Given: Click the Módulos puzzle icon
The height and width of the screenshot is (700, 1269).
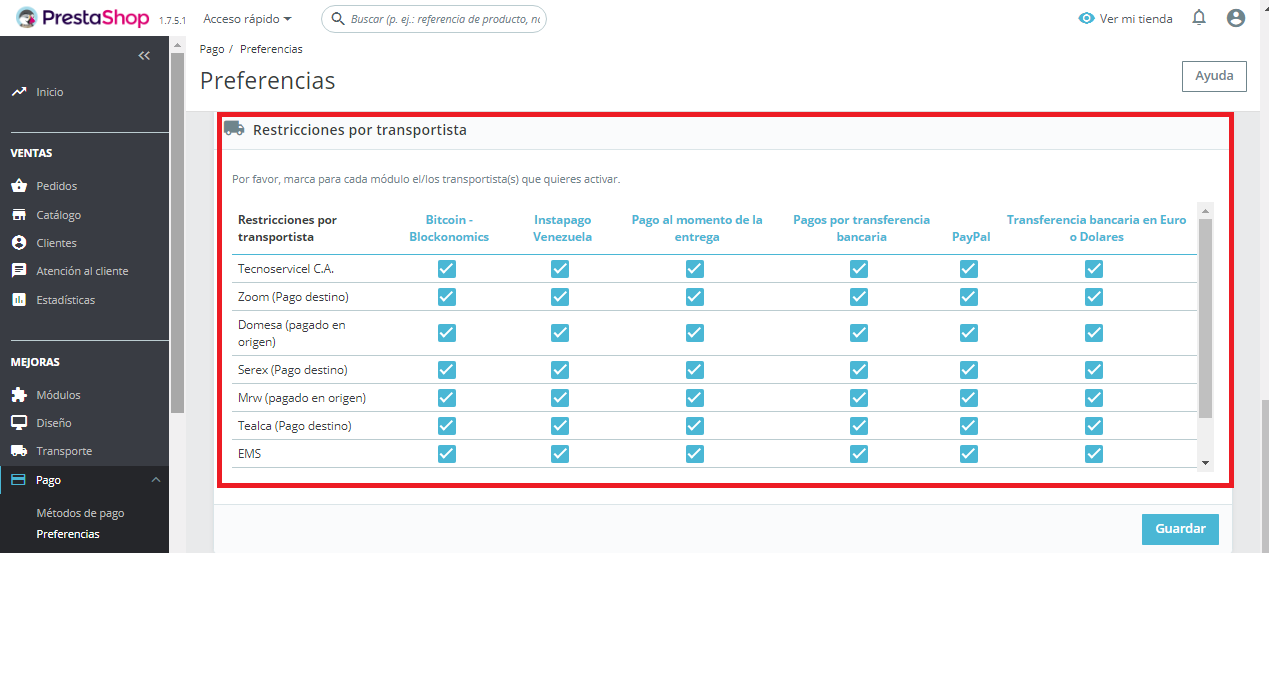Looking at the screenshot, I should click(18, 395).
